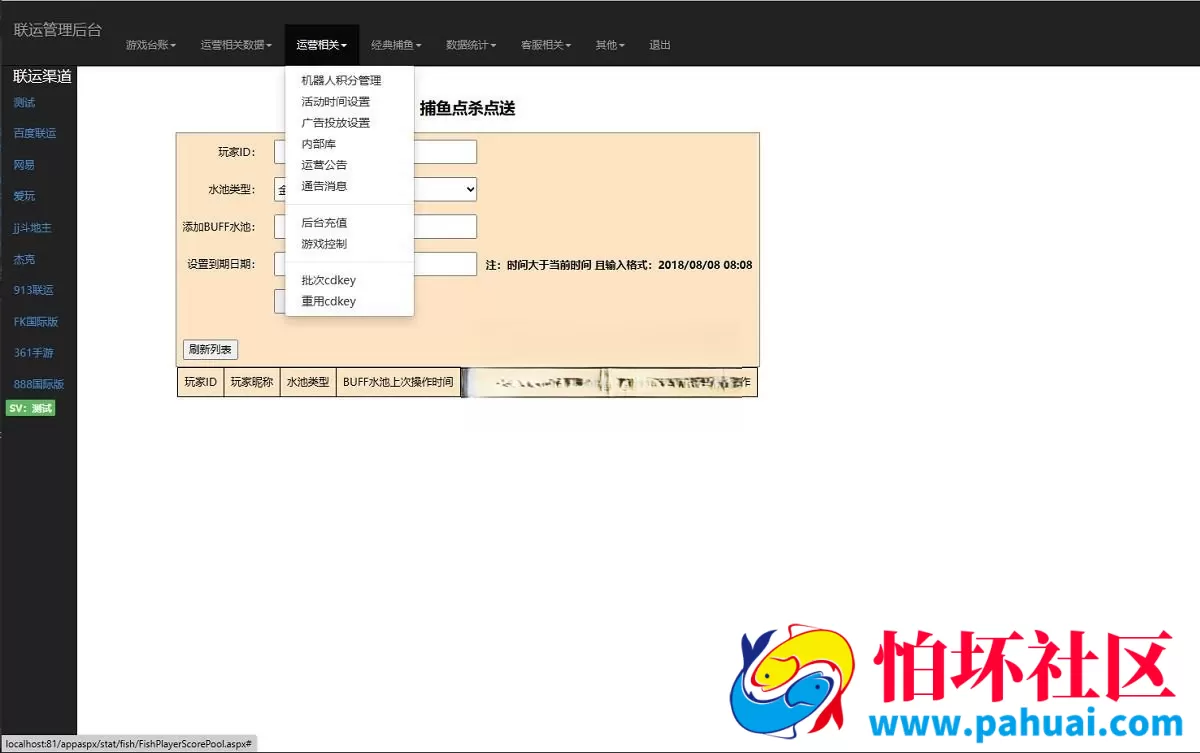The width and height of the screenshot is (1200, 753).
Task: Open the 百度联运 channel link
Action: point(35,133)
